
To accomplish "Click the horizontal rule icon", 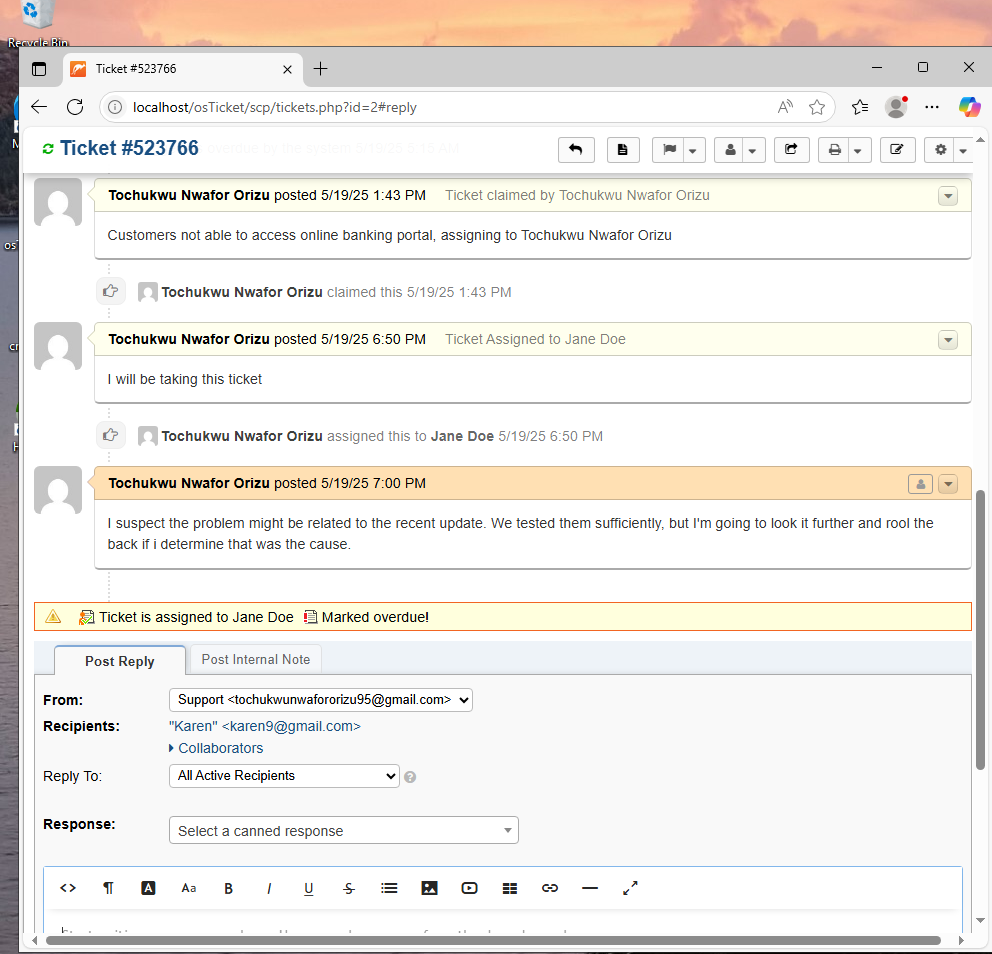I will pos(590,888).
